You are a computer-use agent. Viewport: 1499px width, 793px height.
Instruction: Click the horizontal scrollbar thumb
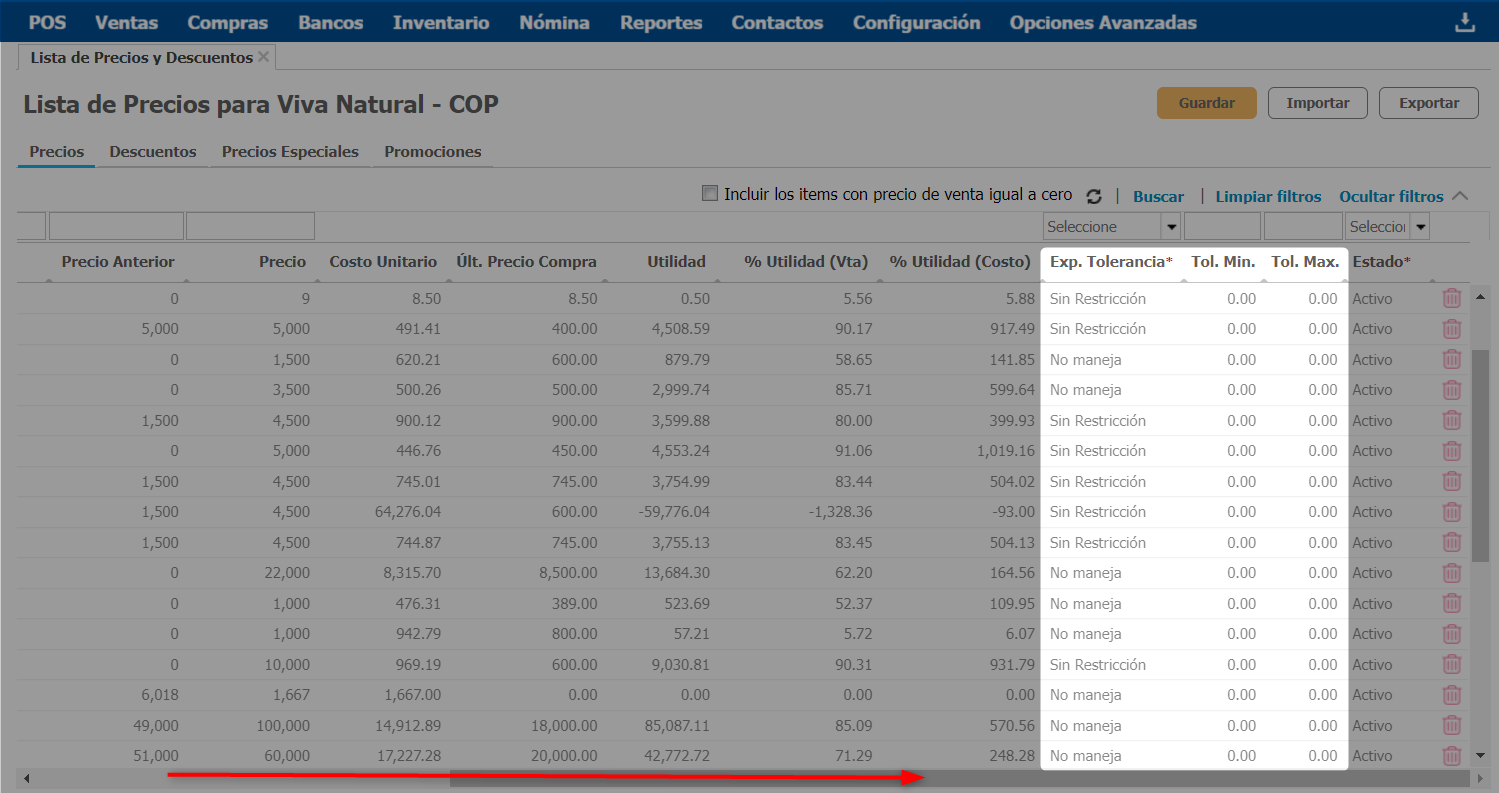[960, 778]
